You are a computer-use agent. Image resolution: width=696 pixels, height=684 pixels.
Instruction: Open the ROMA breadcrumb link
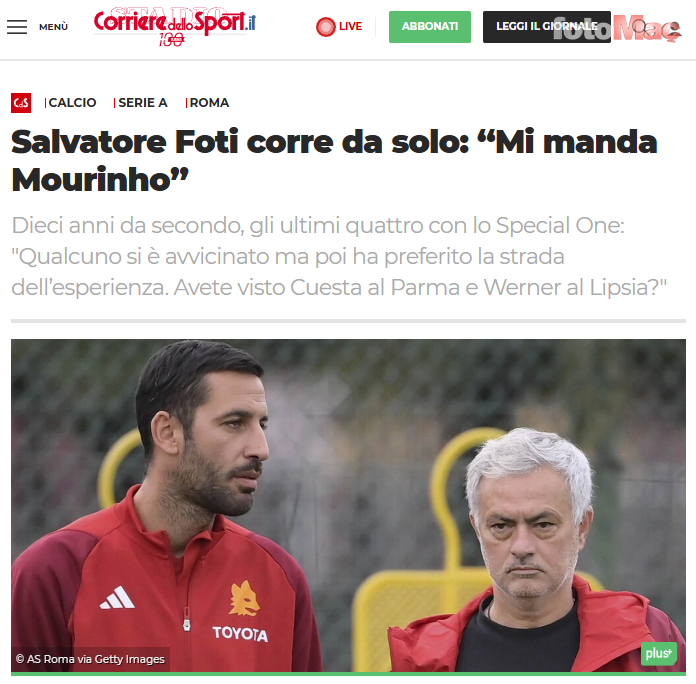[x=209, y=103]
